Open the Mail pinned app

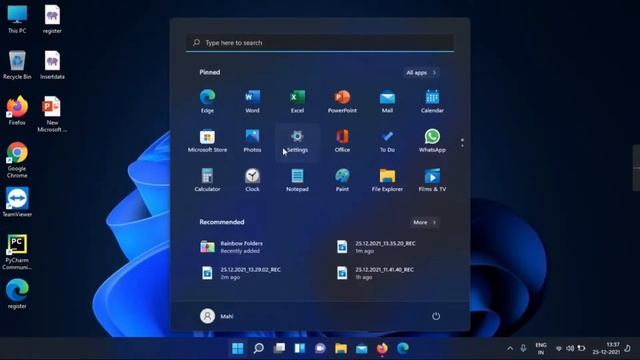point(387,101)
